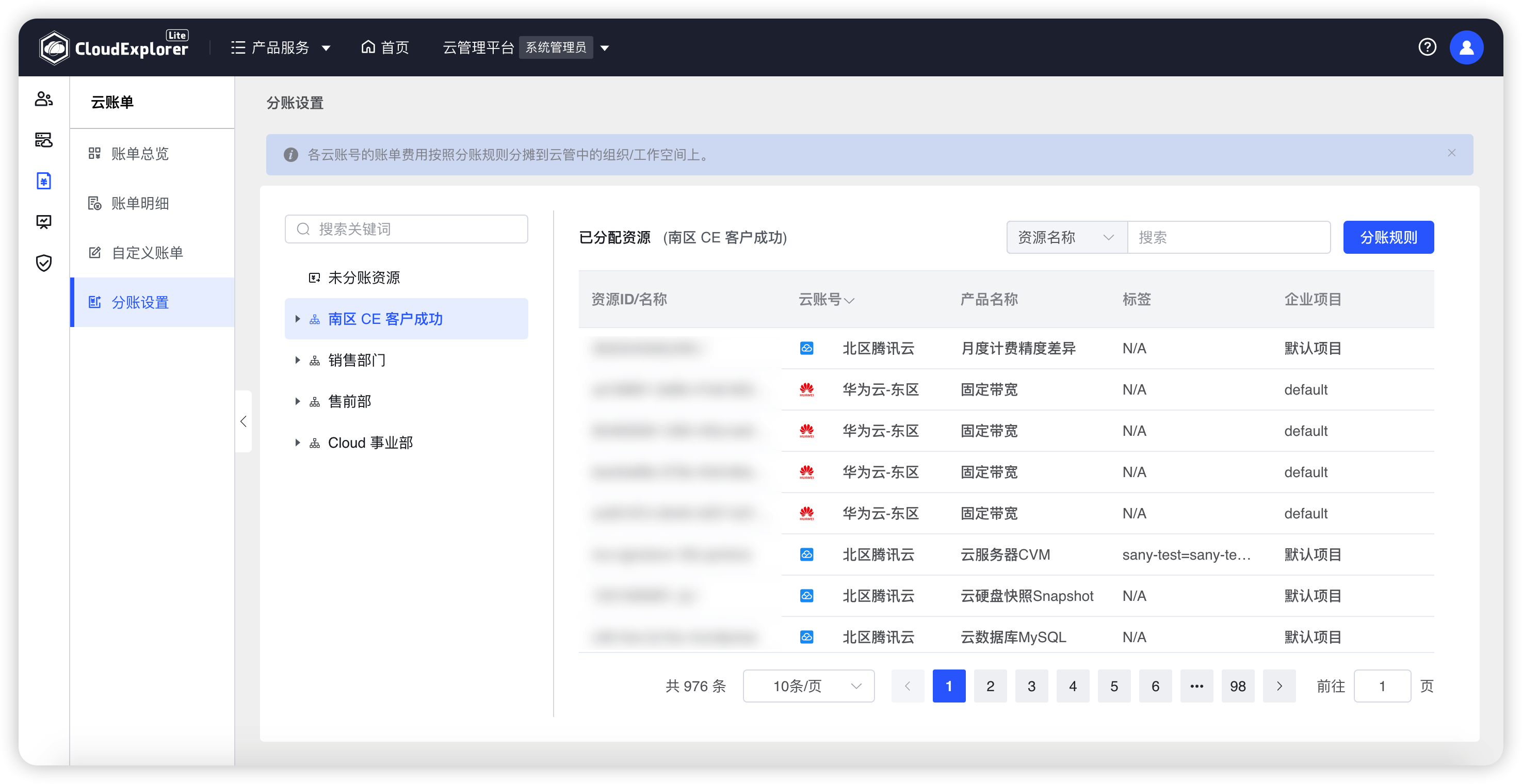
Task: Click the 标签 column header
Action: coord(1136,300)
